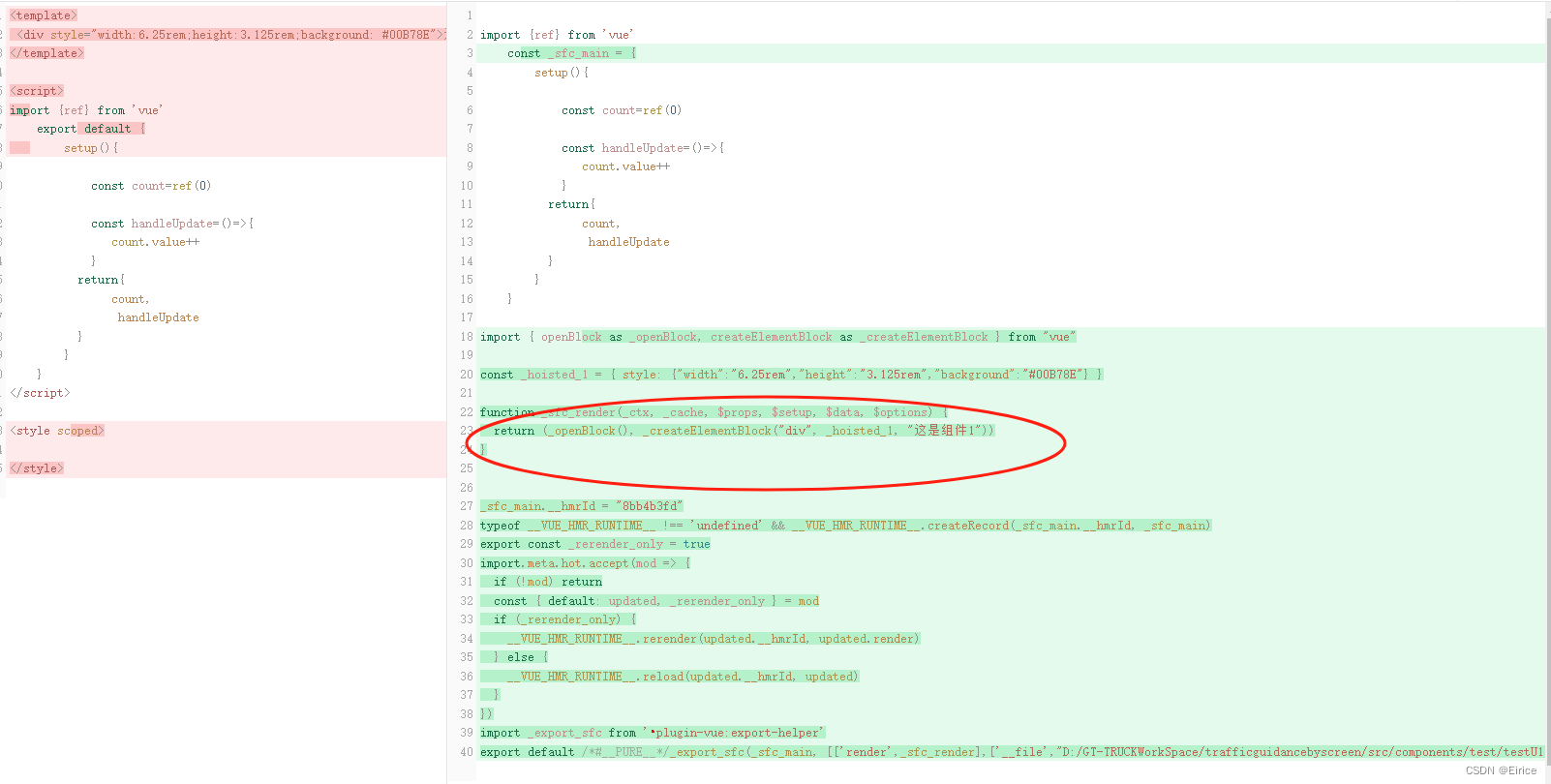1551x784 pixels.
Task: Click line number 17 in right gutter
Action: click(x=467, y=317)
